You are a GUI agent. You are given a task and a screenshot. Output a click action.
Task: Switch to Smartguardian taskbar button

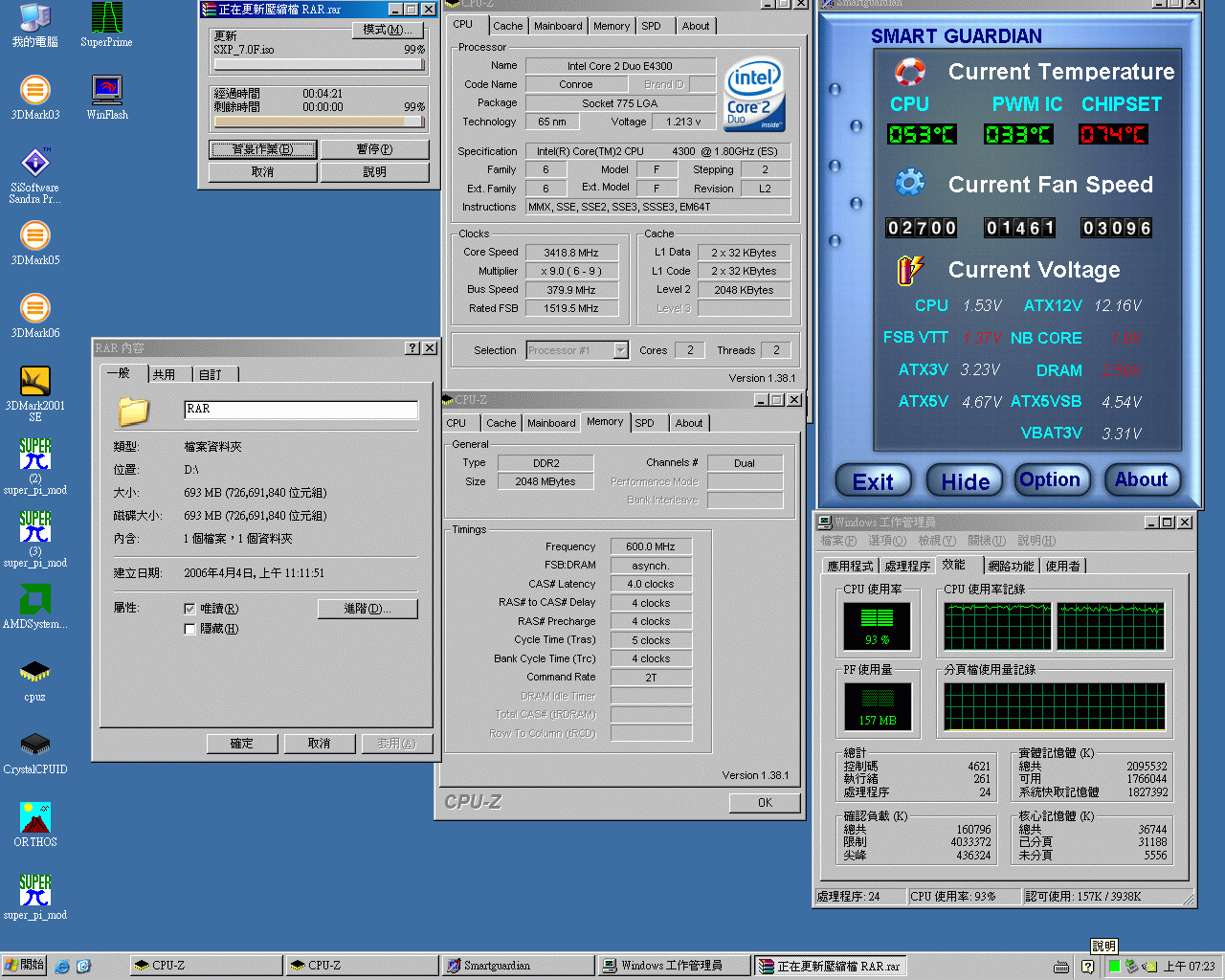click(x=518, y=966)
